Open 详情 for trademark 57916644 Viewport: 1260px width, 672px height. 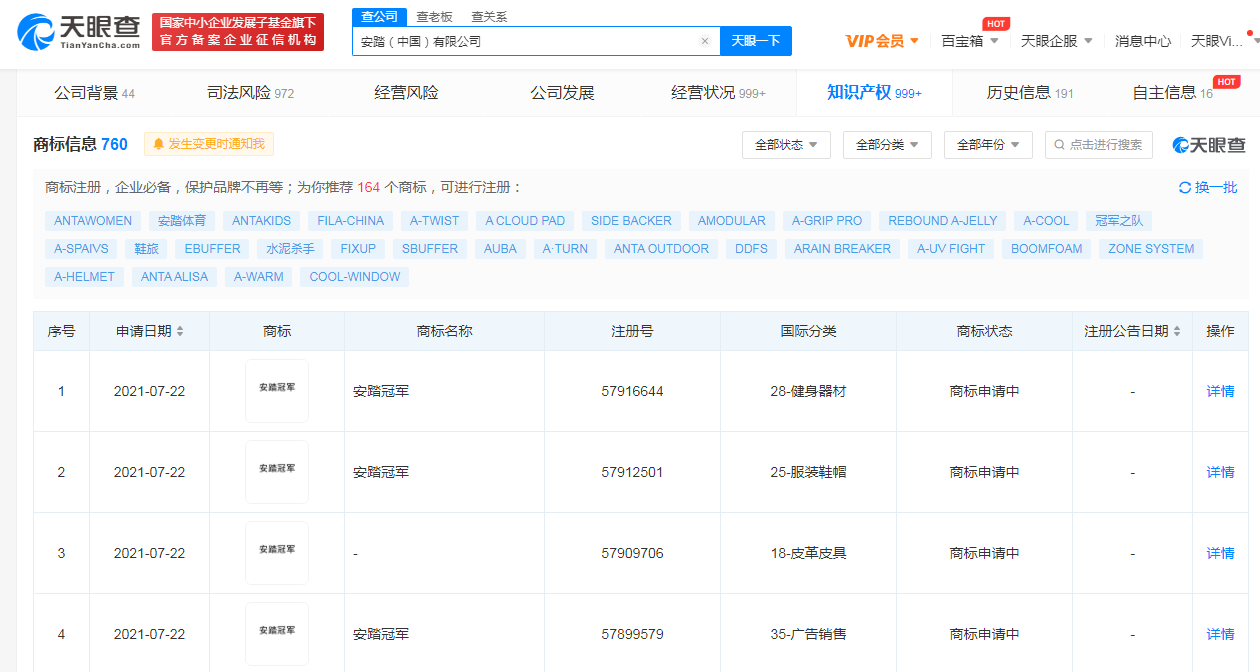click(1219, 391)
